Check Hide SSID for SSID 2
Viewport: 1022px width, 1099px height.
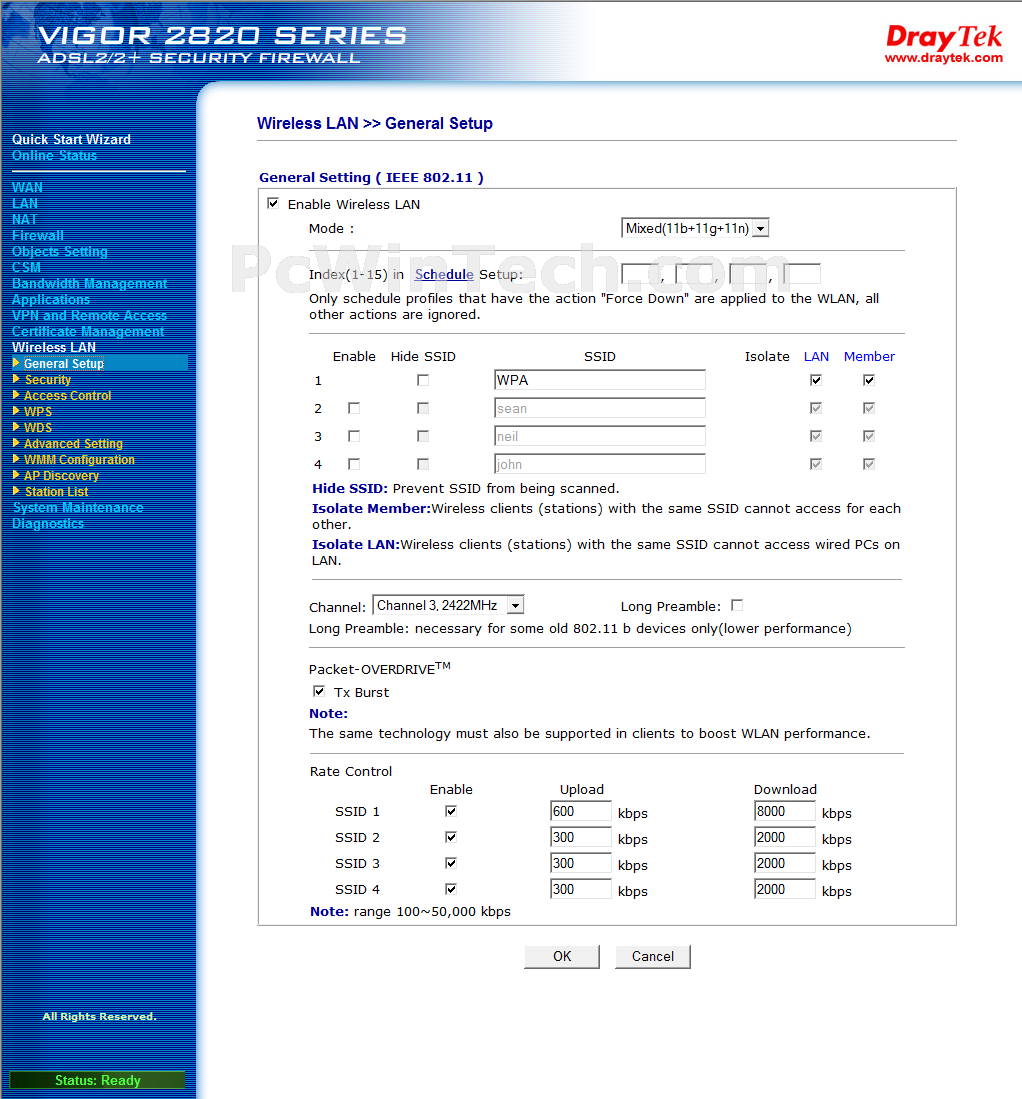coord(423,408)
